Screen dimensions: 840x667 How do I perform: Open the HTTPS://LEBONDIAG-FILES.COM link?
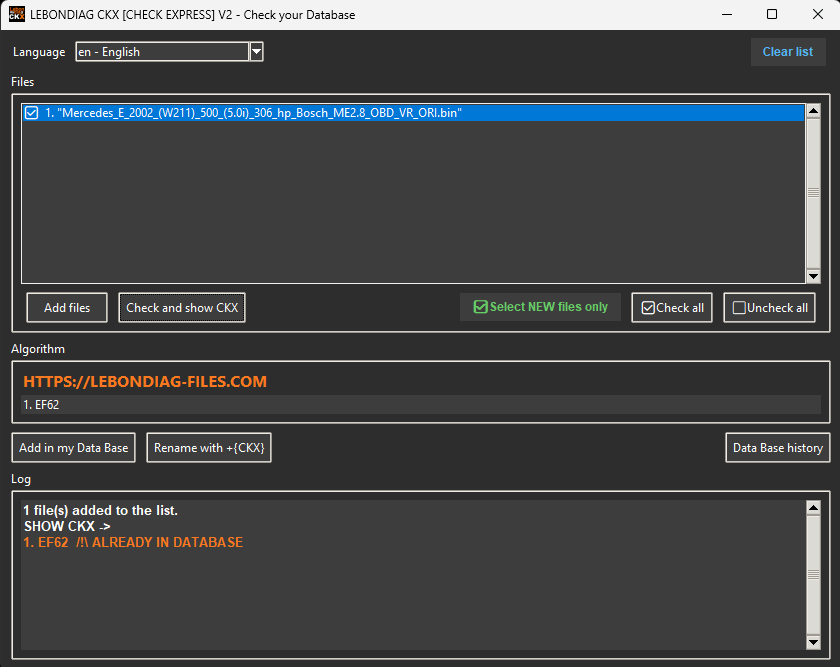tap(145, 381)
